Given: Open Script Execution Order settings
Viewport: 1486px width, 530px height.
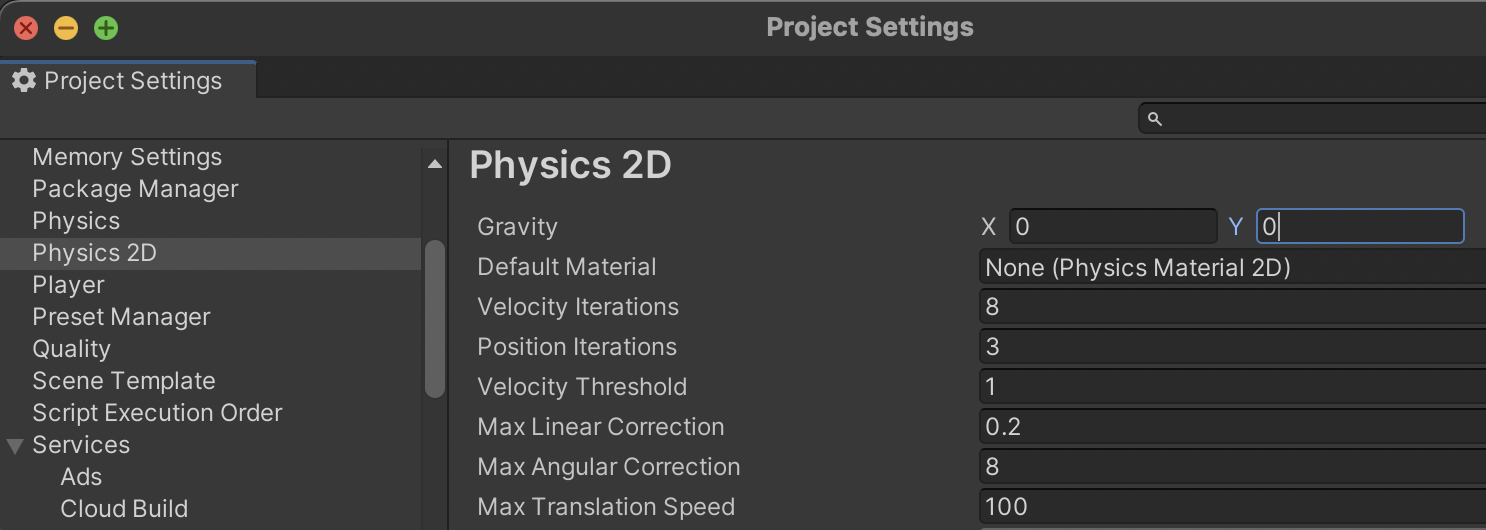Looking at the screenshot, I should (157, 413).
